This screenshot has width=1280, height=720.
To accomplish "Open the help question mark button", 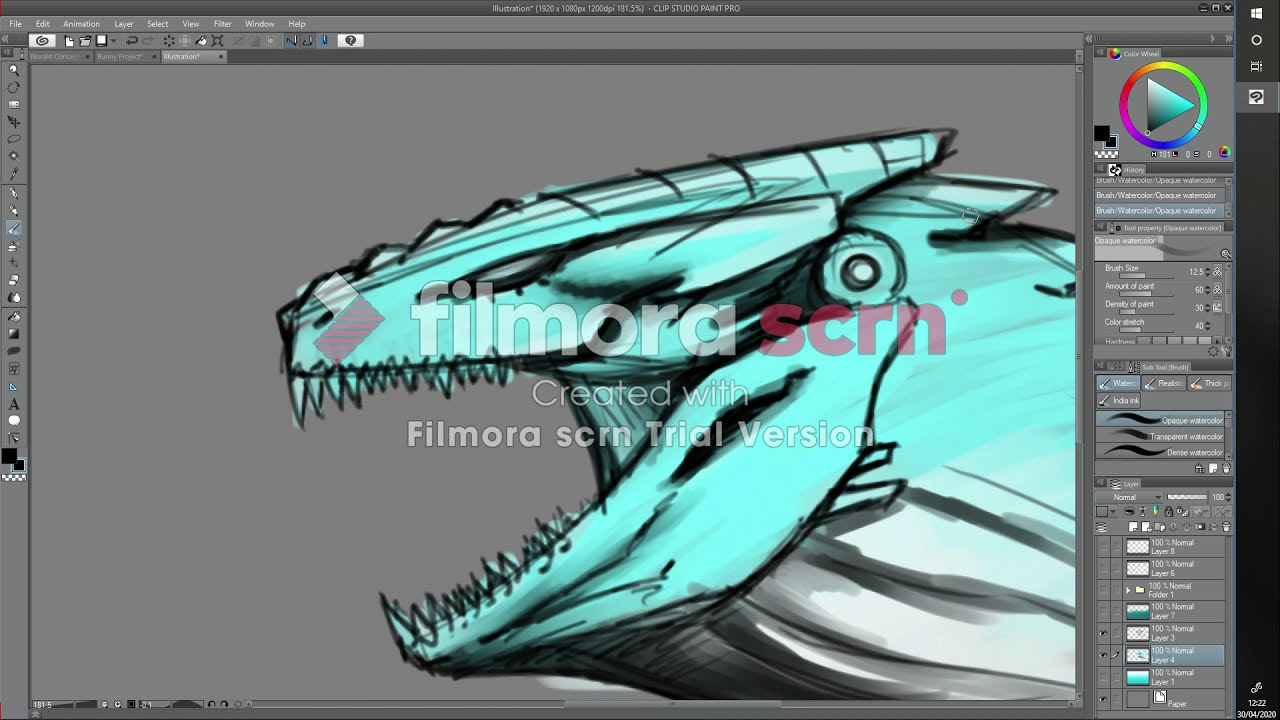I will [350, 41].
